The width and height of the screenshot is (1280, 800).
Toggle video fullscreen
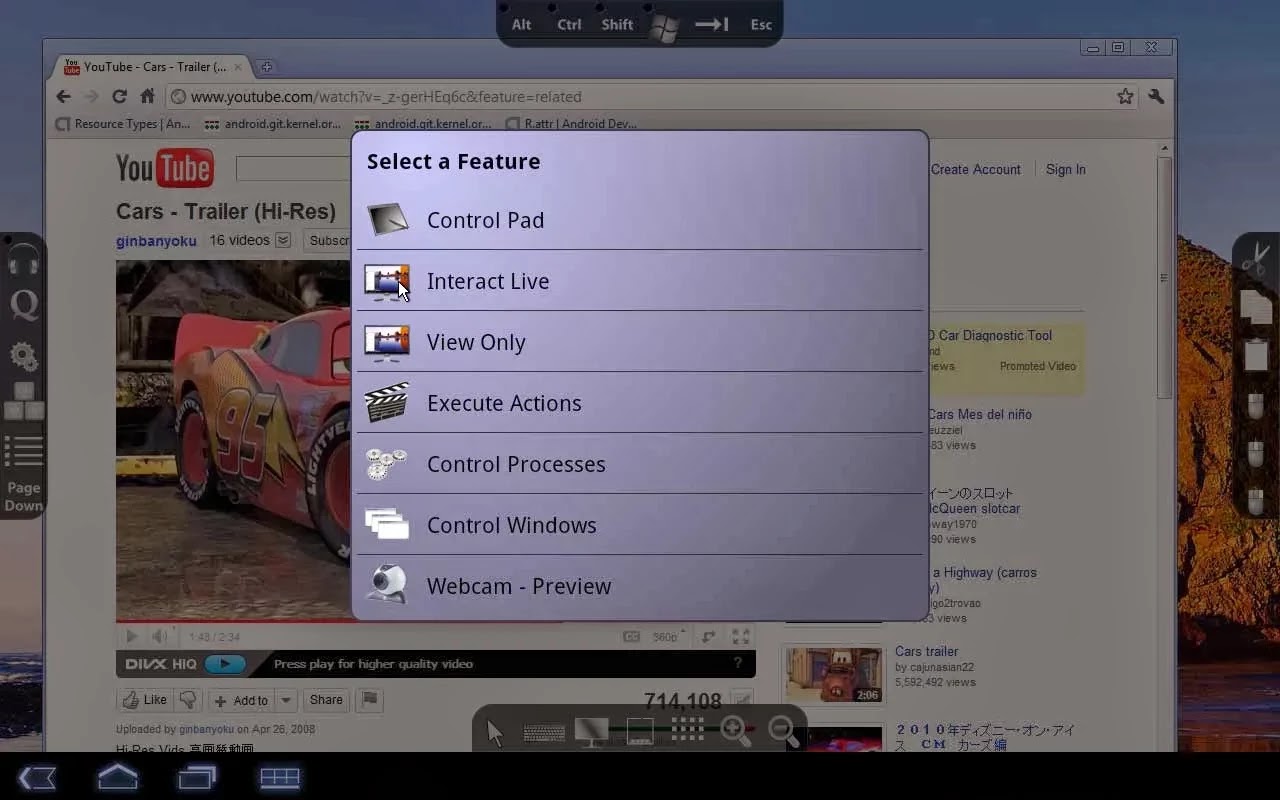click(741, 636)
